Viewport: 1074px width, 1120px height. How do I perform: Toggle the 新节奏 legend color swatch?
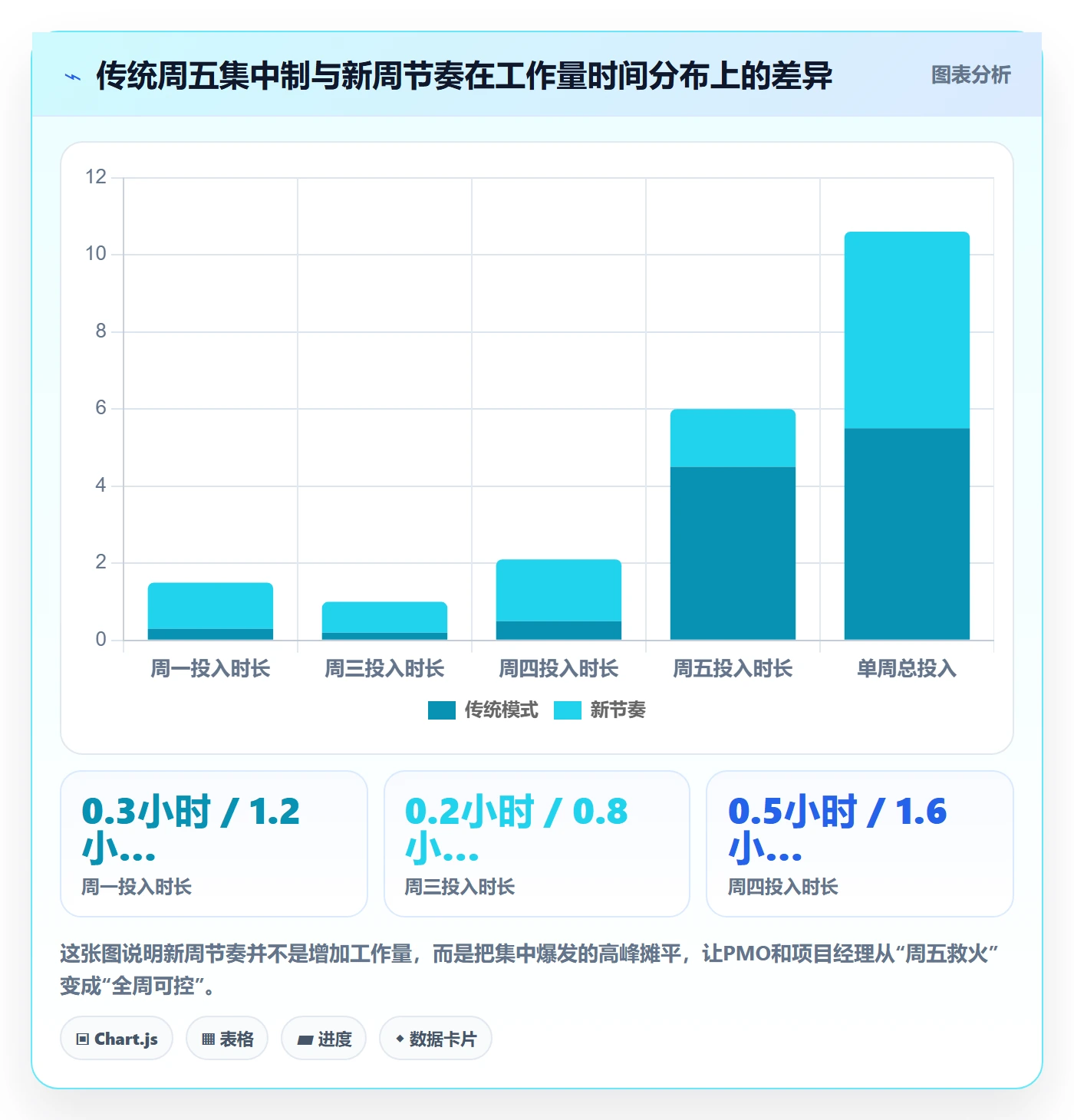[x=568, y=710]
